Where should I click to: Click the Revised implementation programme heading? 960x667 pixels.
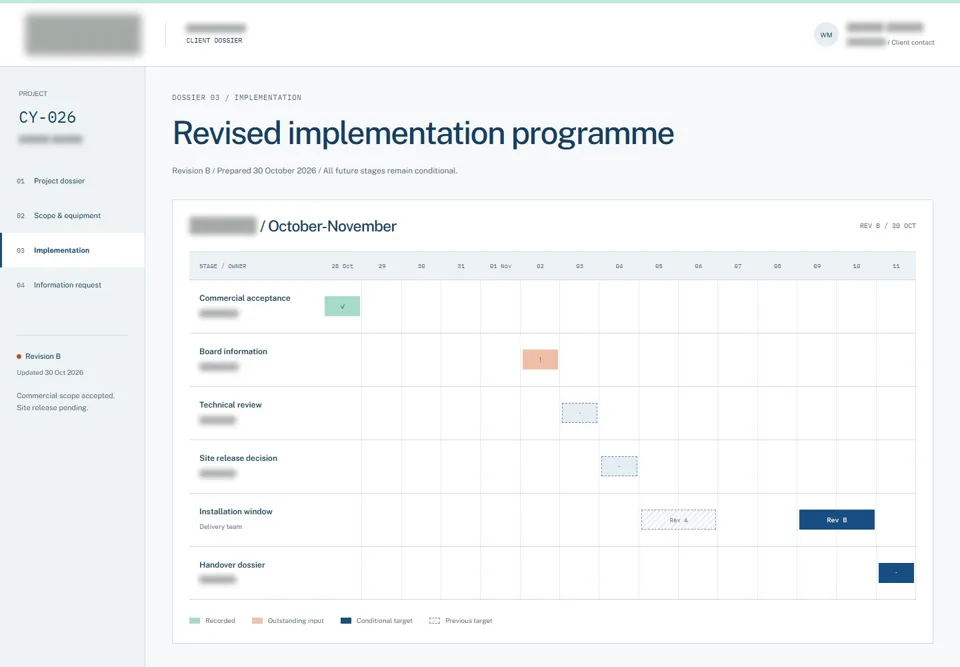pos(423,134)
